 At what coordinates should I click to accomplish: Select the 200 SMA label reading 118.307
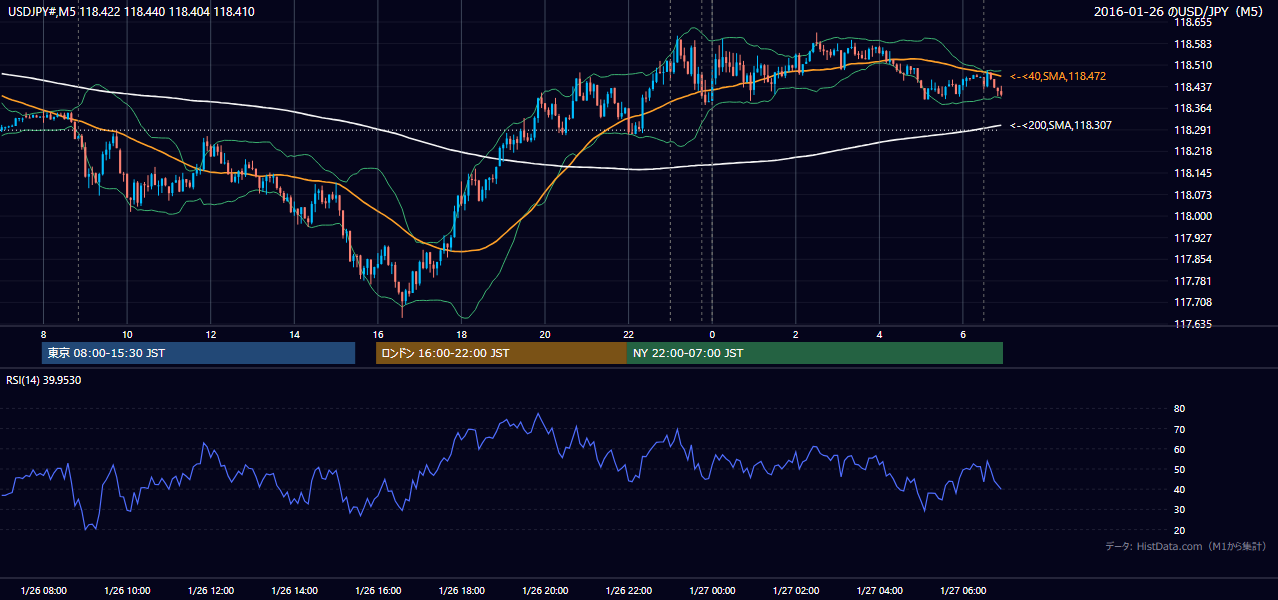(1061, 126)
